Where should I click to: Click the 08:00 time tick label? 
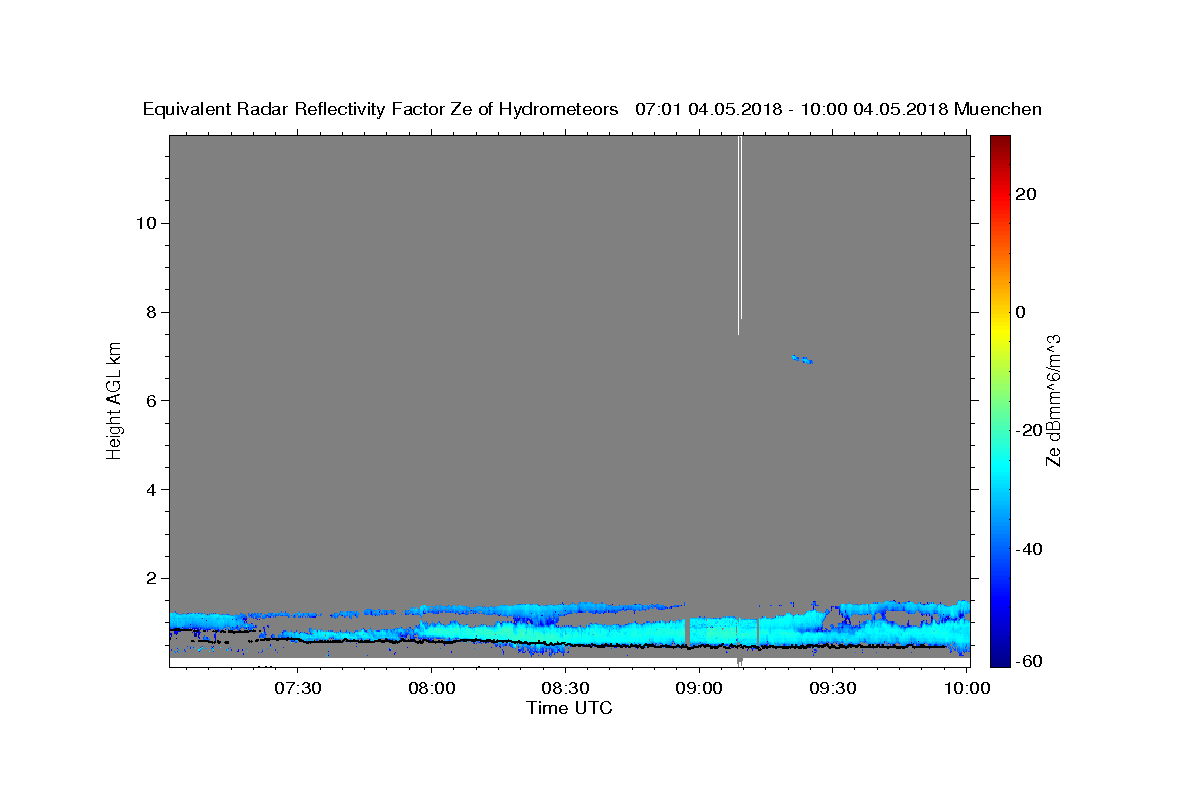[x=432, y=689]
